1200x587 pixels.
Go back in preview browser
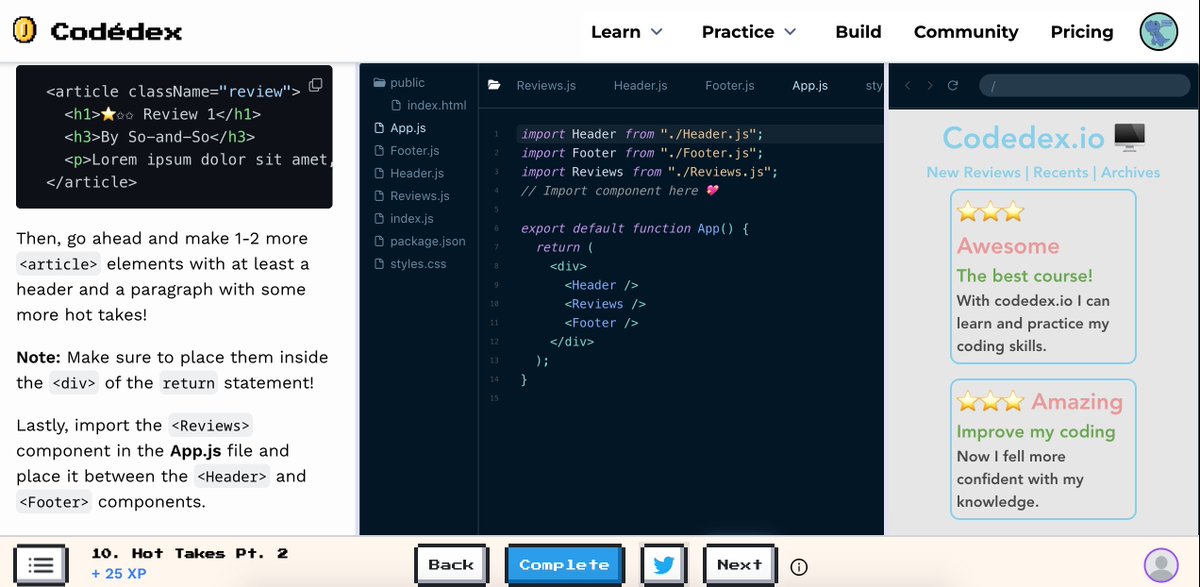tap(908, 86)
